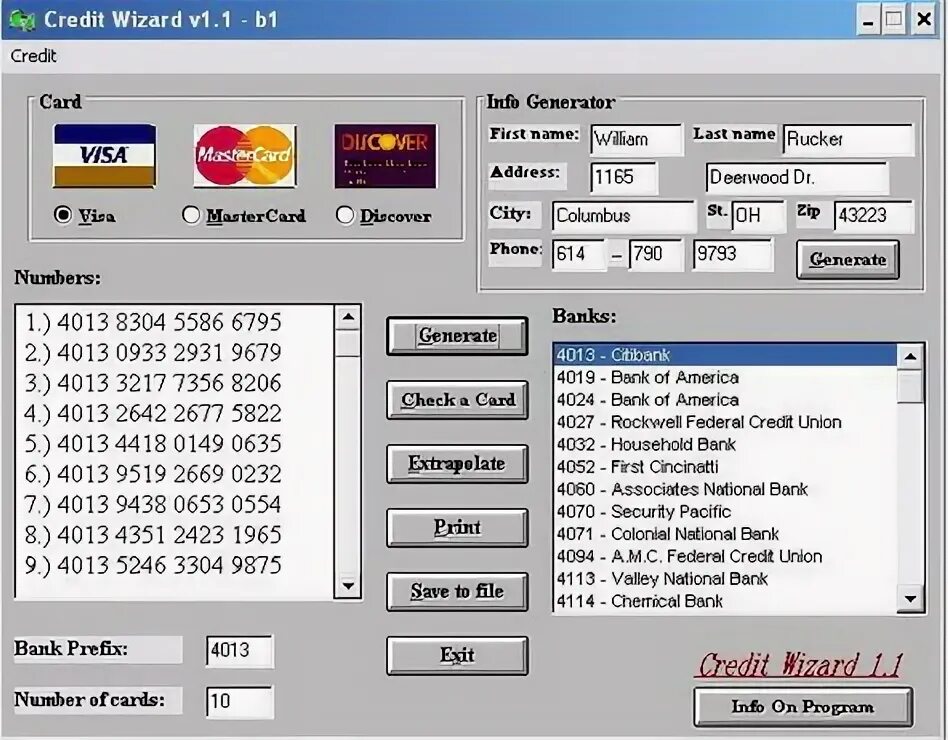Screen dimensions: 948x740
Task: Select 4052 - First Cincinatti
Action: [x=725, y=467]
